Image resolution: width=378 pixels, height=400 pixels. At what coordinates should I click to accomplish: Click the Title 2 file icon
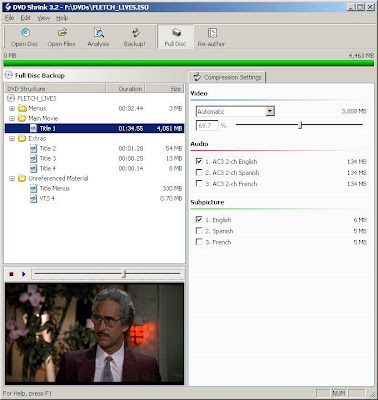[33, 148]
